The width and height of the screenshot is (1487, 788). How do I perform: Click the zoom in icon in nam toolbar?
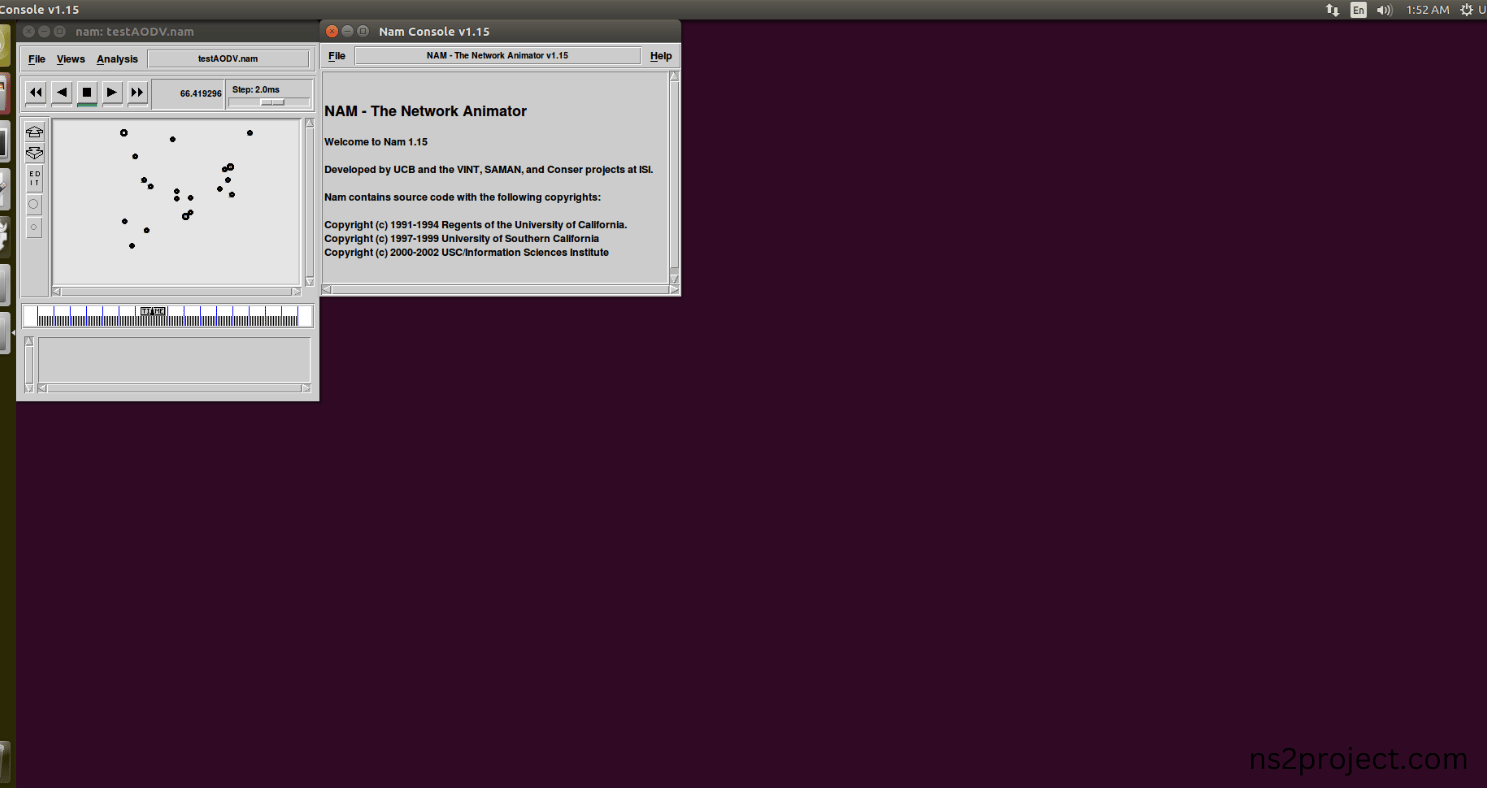34,132
